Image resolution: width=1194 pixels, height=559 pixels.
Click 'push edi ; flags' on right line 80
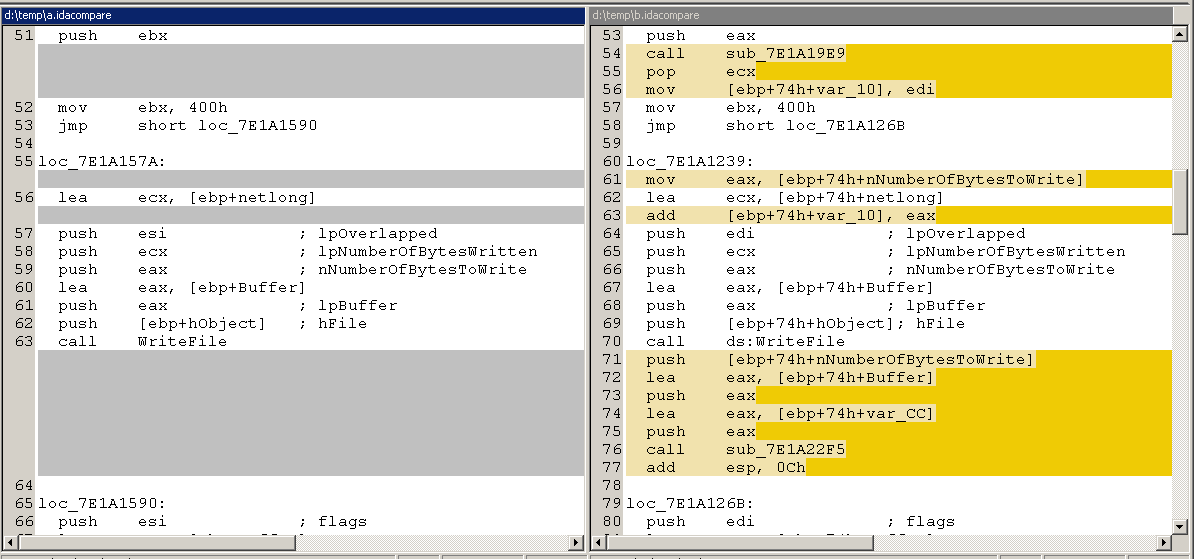(800, 522)
